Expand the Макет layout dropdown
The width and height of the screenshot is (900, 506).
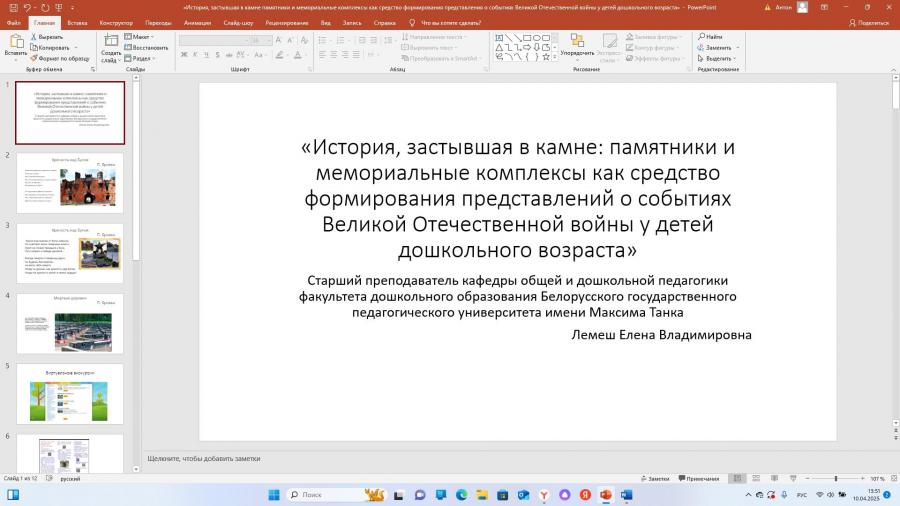139,37
